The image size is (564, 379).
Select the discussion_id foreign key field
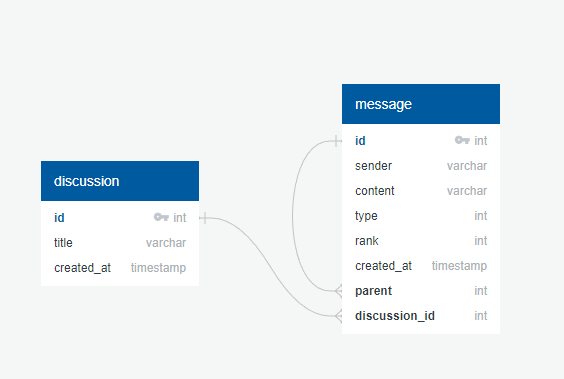click(x=421, y=316)
